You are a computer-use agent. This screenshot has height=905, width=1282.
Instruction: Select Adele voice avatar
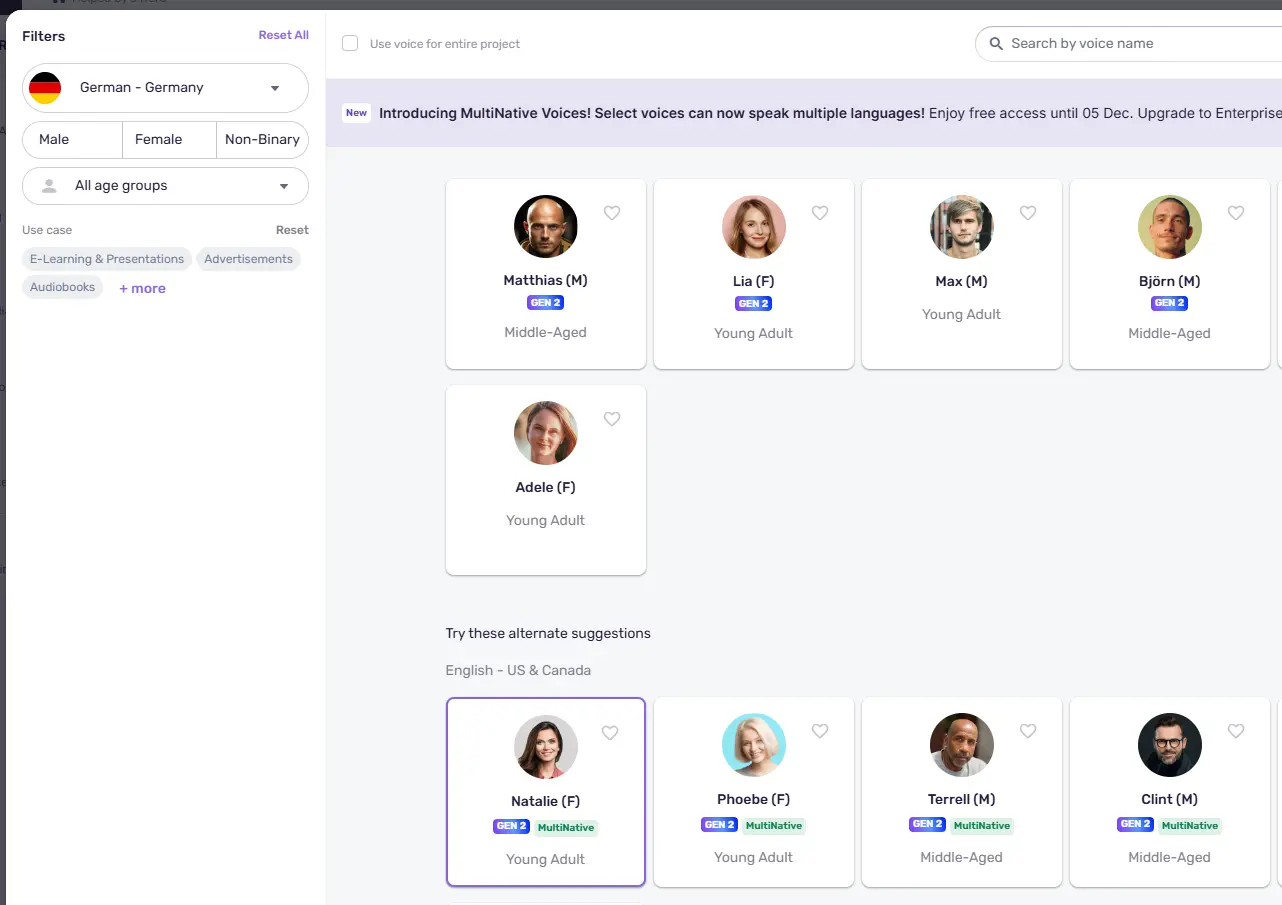click(x=546, y=433)
